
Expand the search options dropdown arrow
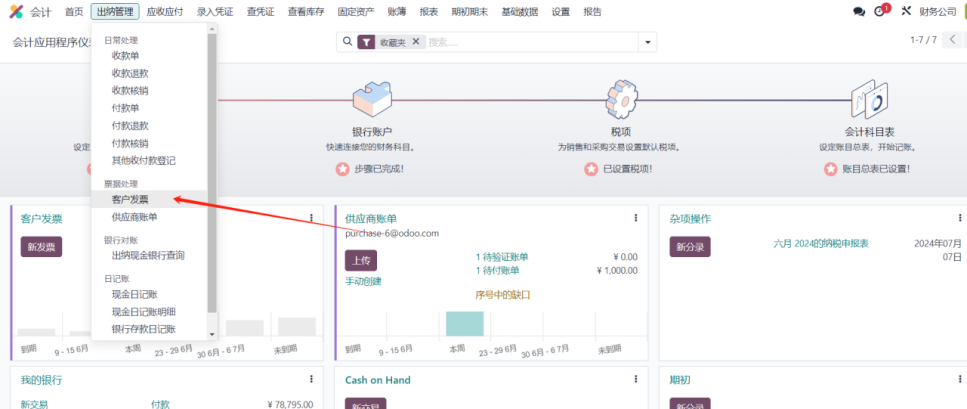tap(647, 42)
